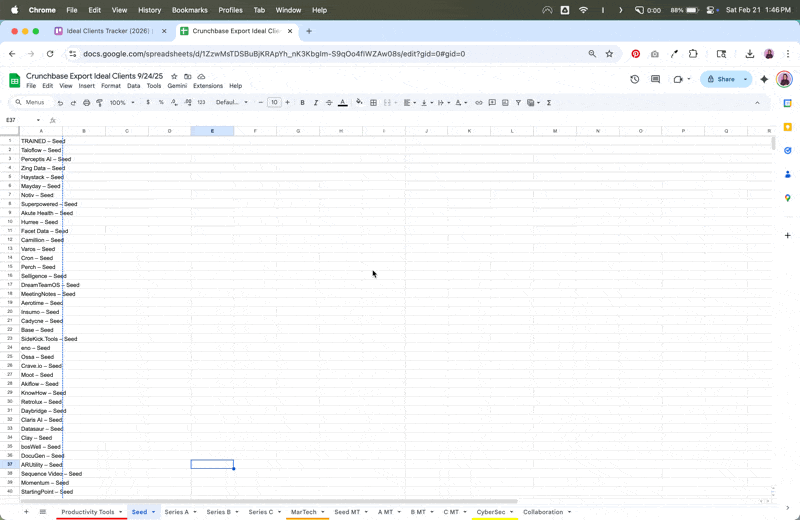
Task: Open the zoom 100% dropdown
Action: 122,103
